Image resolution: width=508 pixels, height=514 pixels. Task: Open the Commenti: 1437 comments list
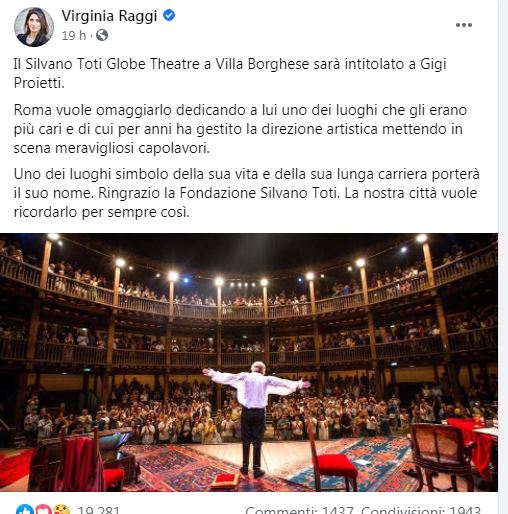pos(299,510)
